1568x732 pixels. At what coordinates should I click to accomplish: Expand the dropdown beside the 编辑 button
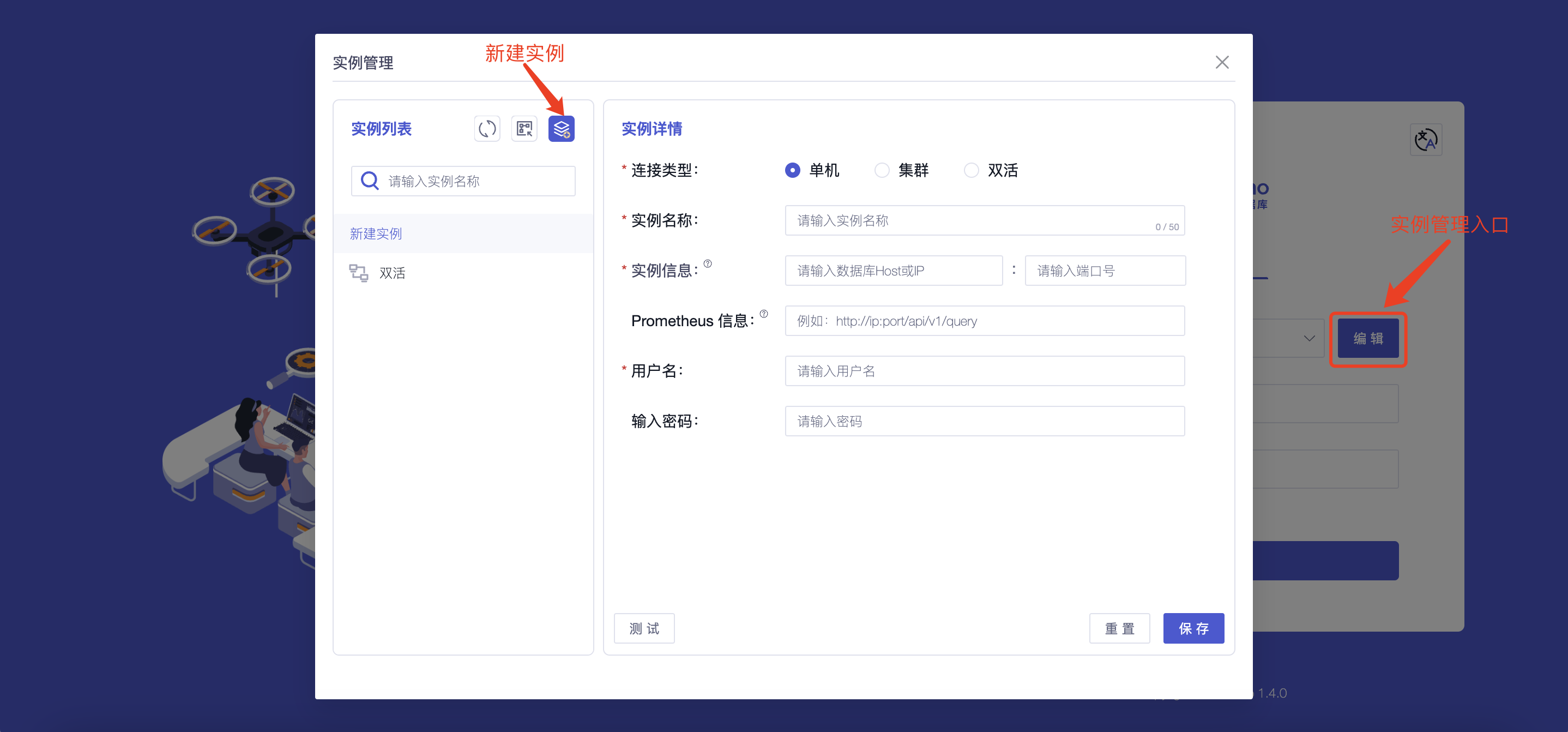[x=1308, y=338]
